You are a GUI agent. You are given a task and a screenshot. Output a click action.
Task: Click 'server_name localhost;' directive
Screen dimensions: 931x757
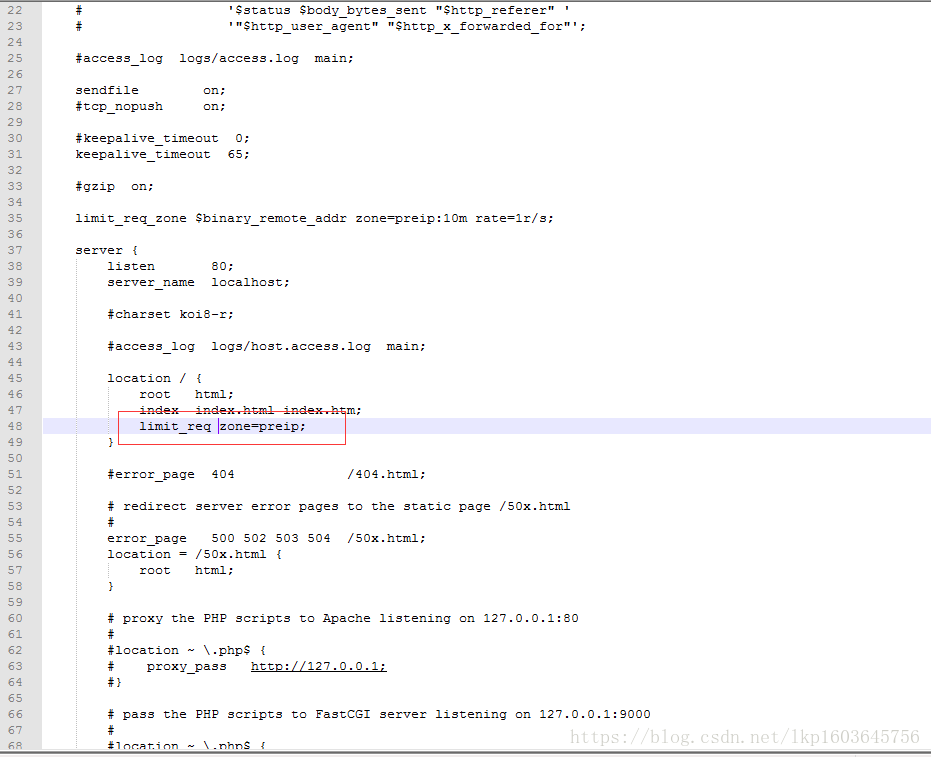pos(198,282)
